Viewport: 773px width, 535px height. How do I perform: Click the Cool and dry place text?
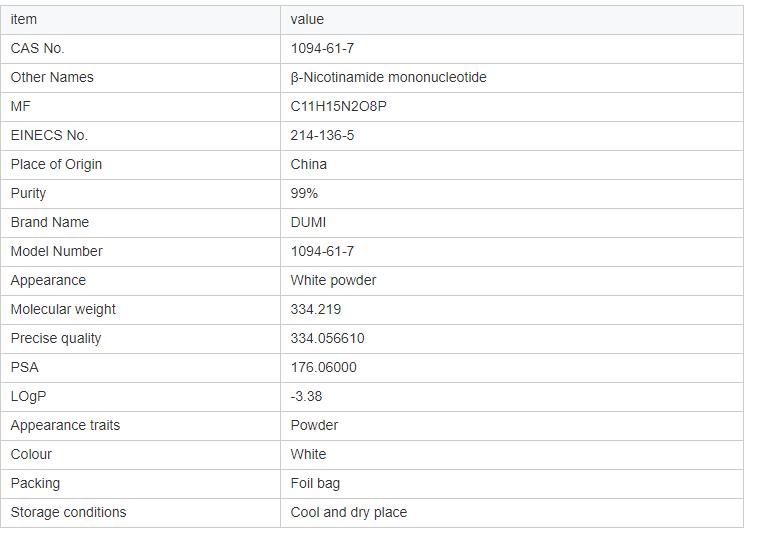(x=348, y=512)
